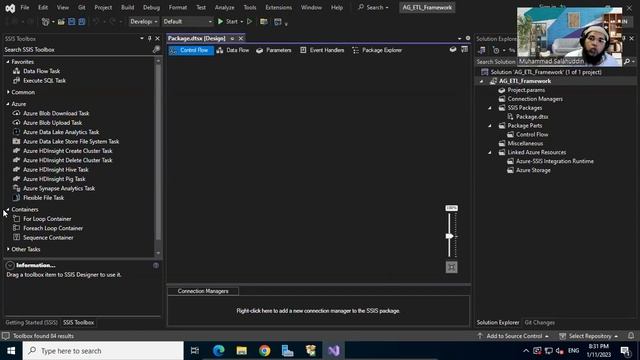
Task: Open the SSIS Toolbox window options dropdown
Action: click(142, 38)
